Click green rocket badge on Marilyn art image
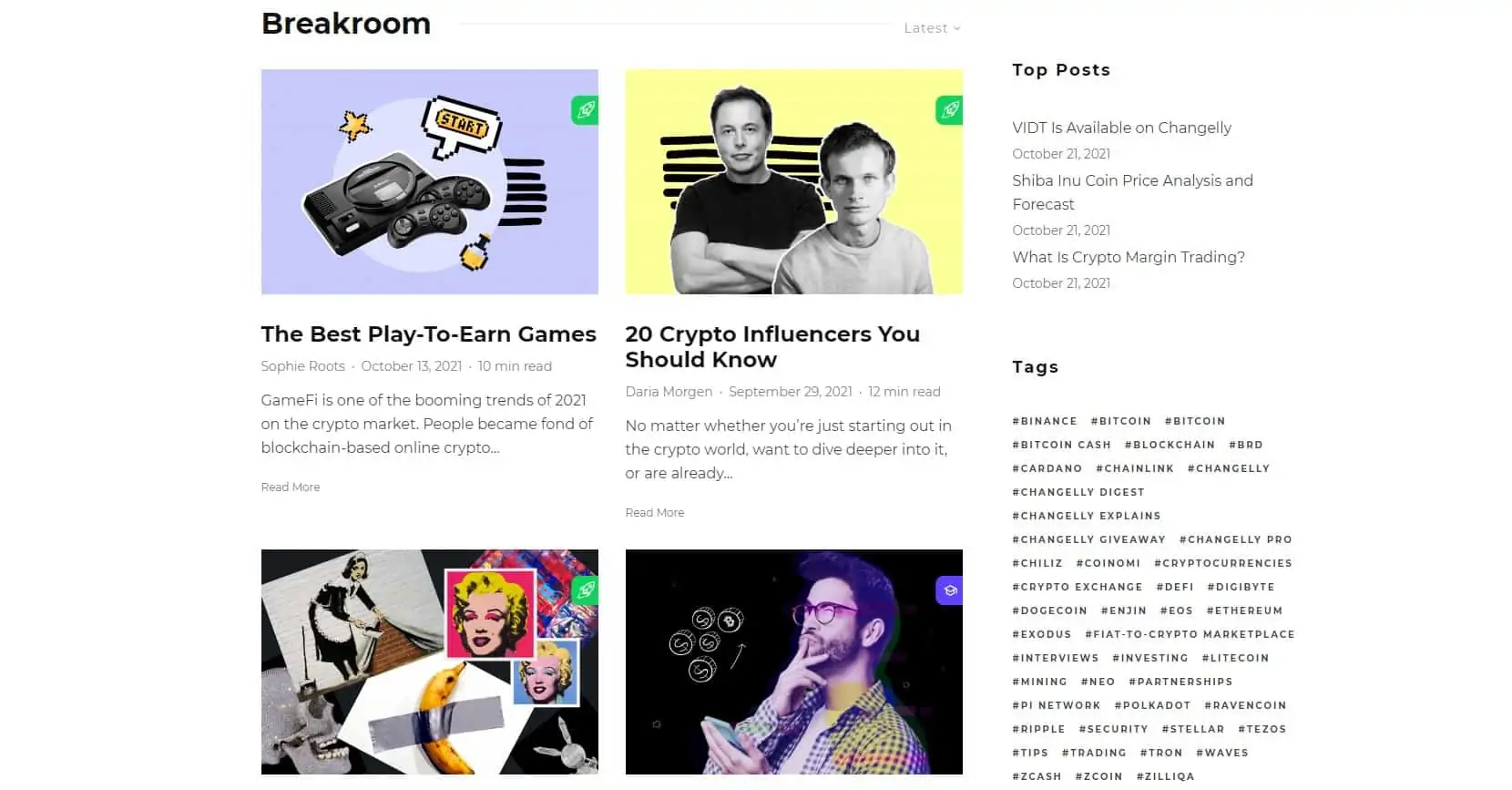Screen dimensions: 1512x790 585,590
